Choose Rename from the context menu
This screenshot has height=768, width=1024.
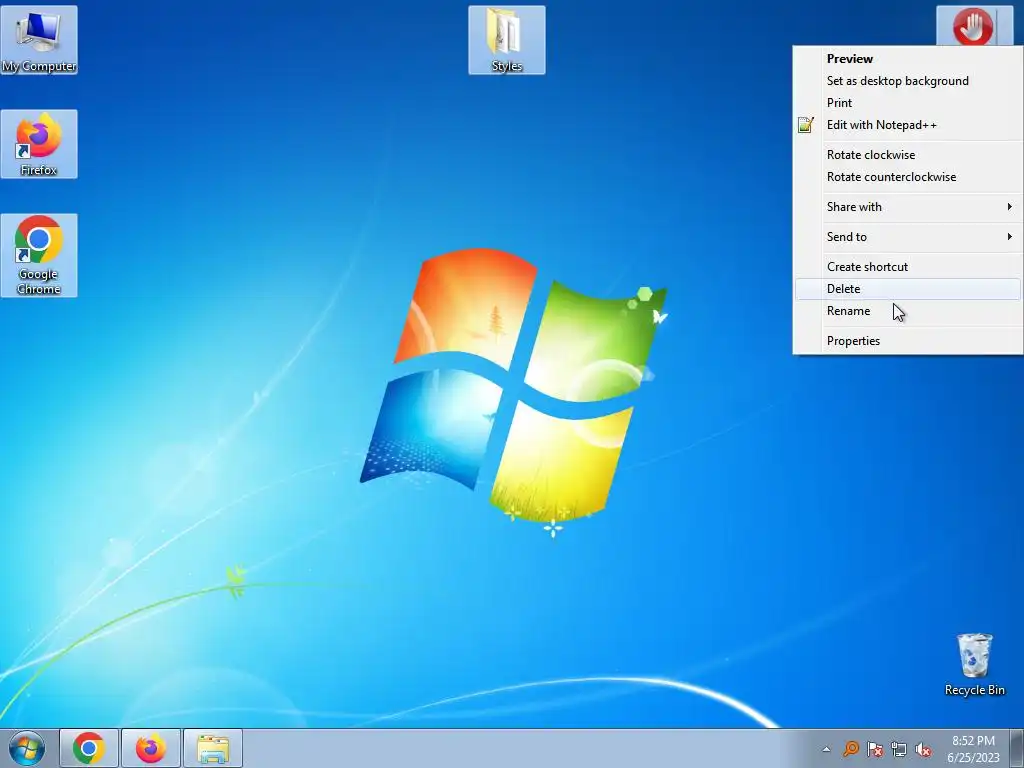[908, 311]
